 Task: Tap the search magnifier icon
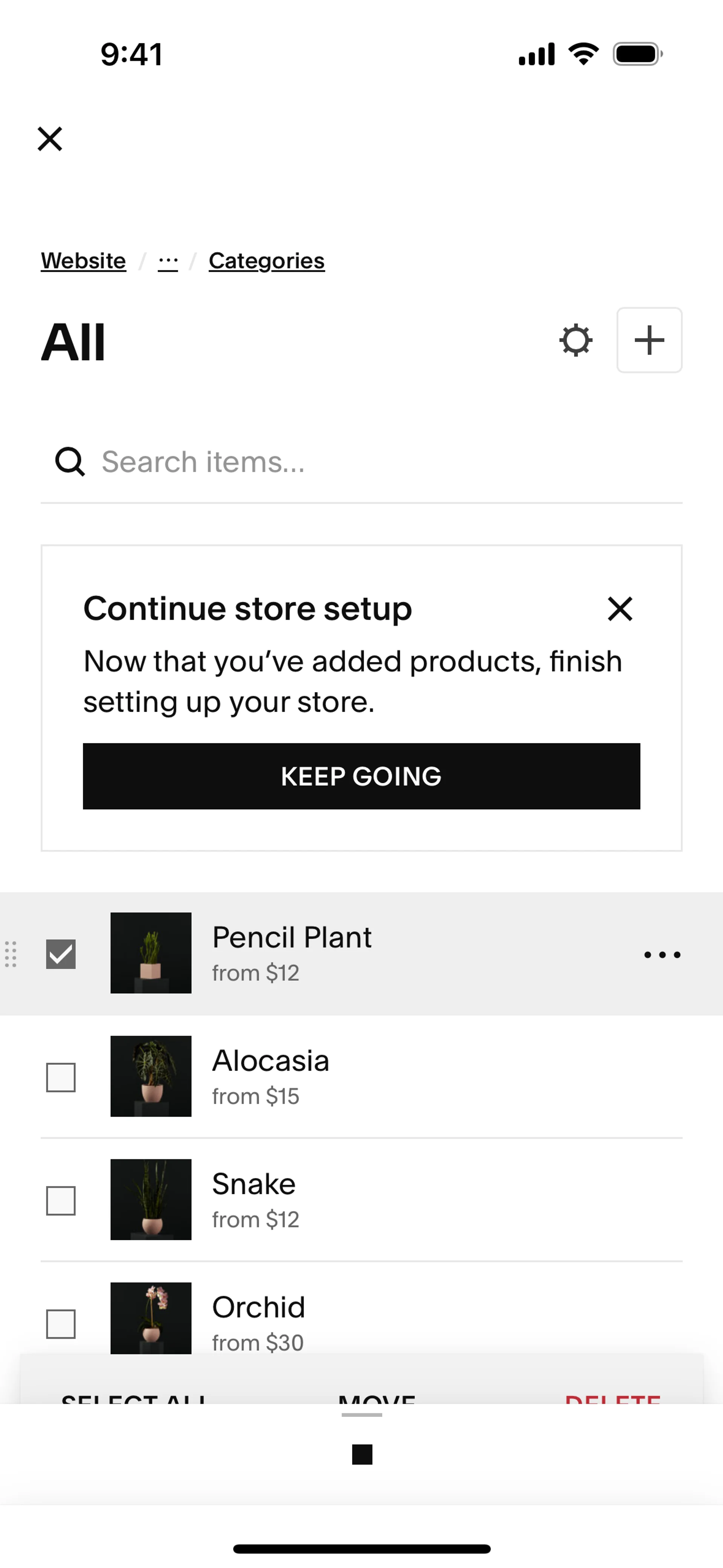[70, 462]
